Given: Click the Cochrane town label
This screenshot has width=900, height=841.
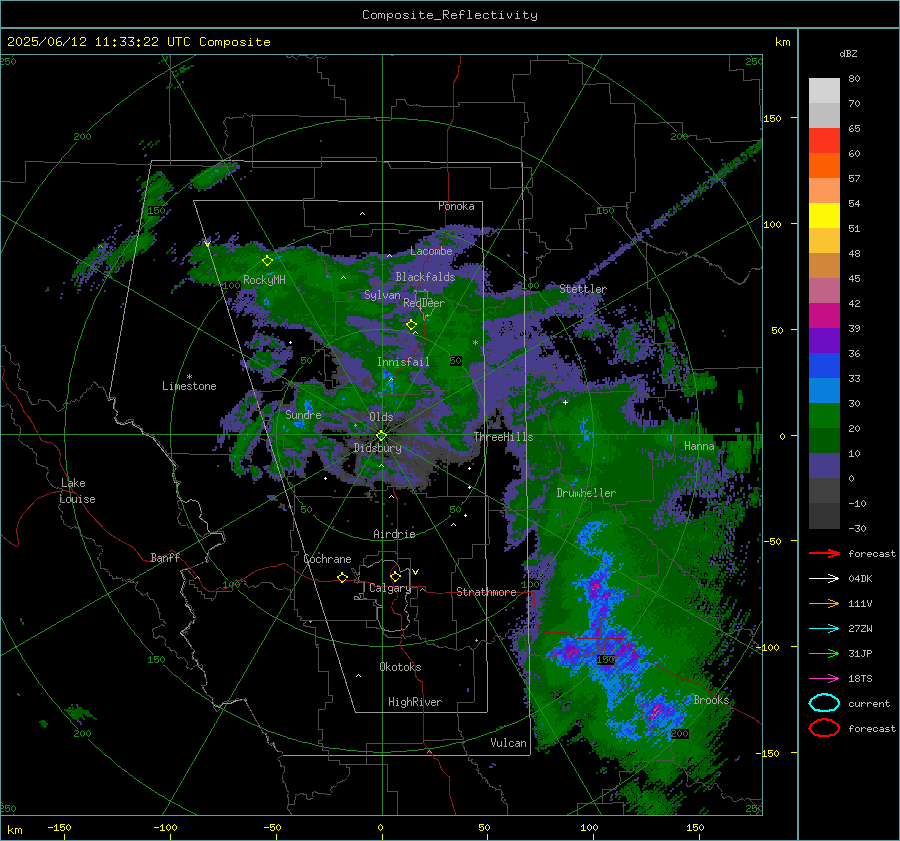Looking at the screenshot, I should pyautogui.click(x=327, y=559).
